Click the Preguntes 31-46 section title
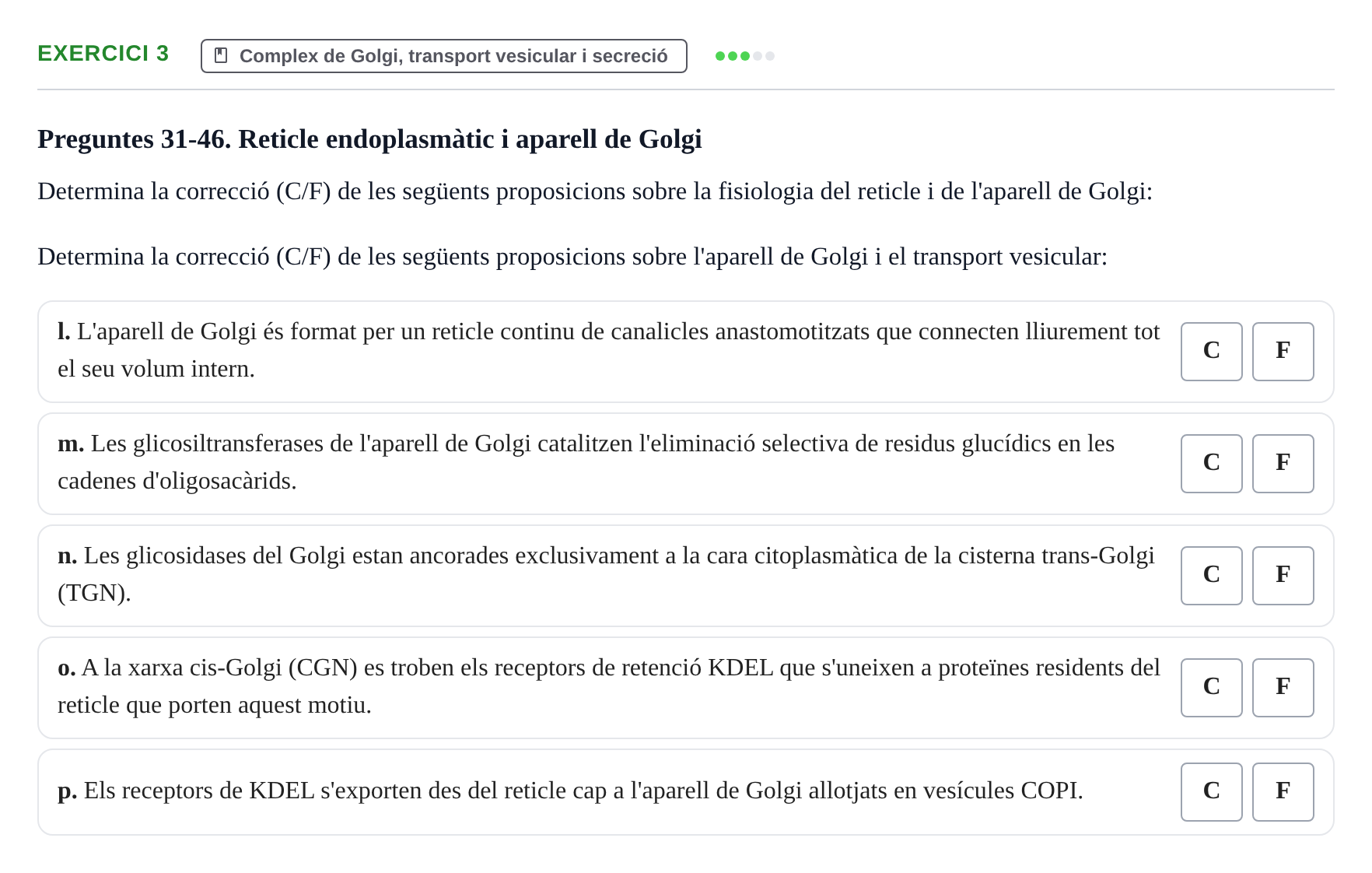Image resolution: width=1372 pixels, height=873 pixels. 369,139
